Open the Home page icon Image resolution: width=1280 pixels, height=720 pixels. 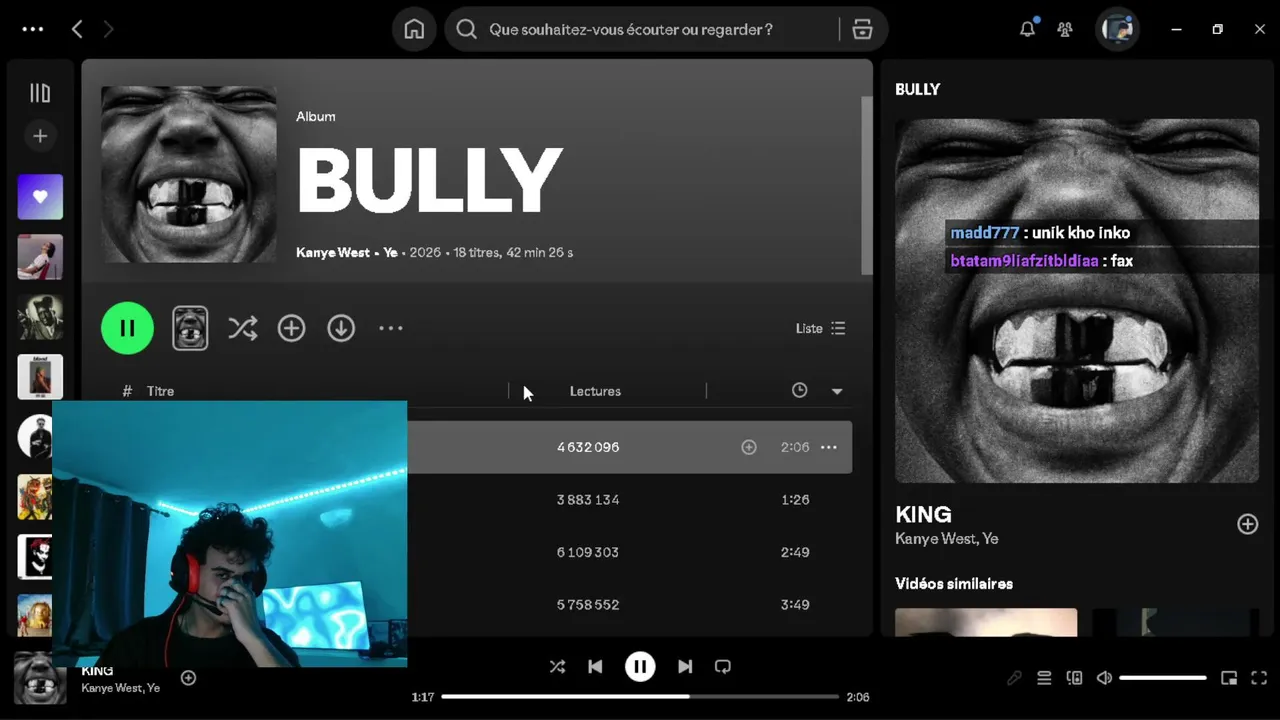coord(414,29)
